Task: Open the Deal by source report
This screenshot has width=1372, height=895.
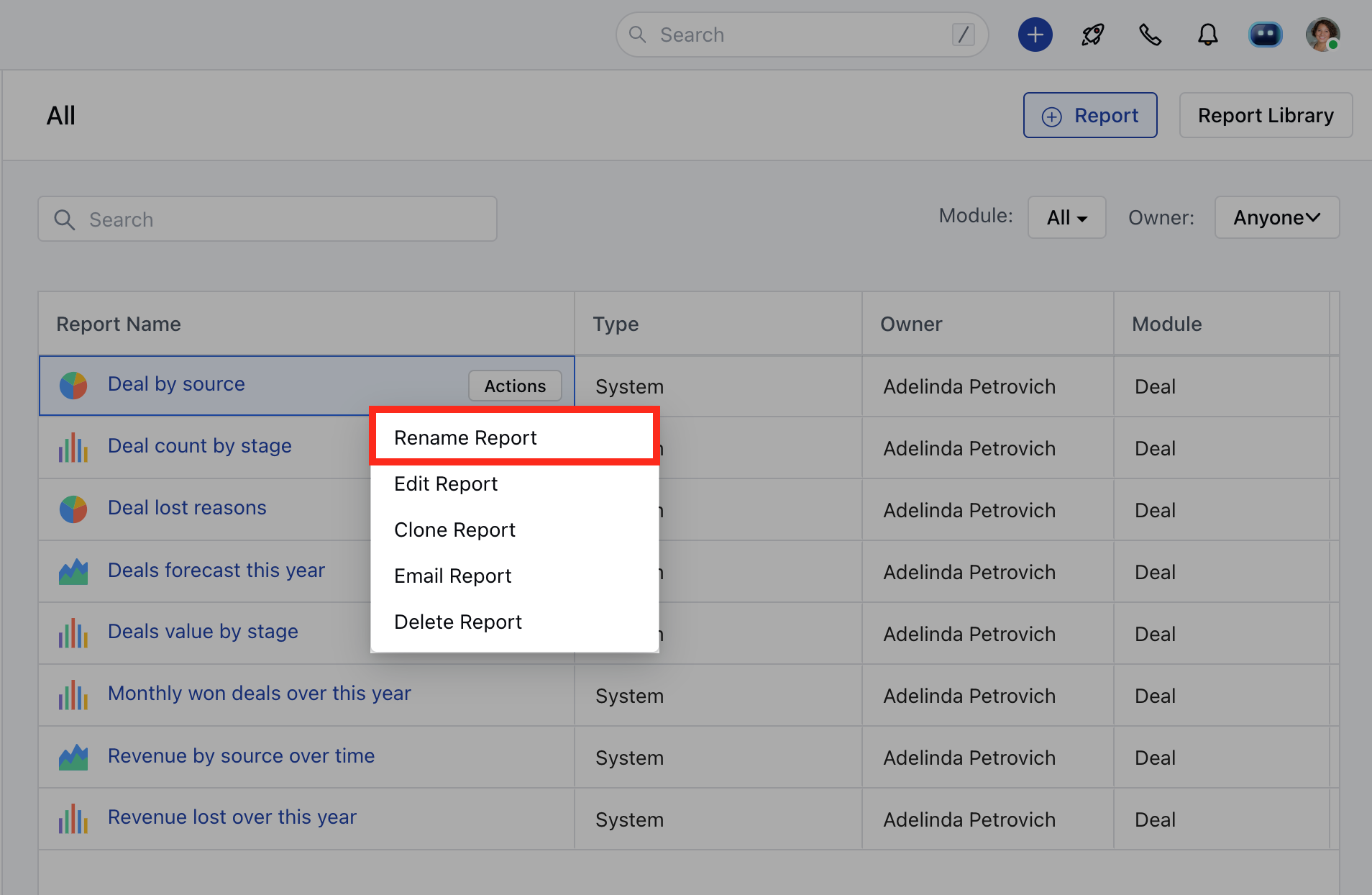Action: click(x=176, y=384)
